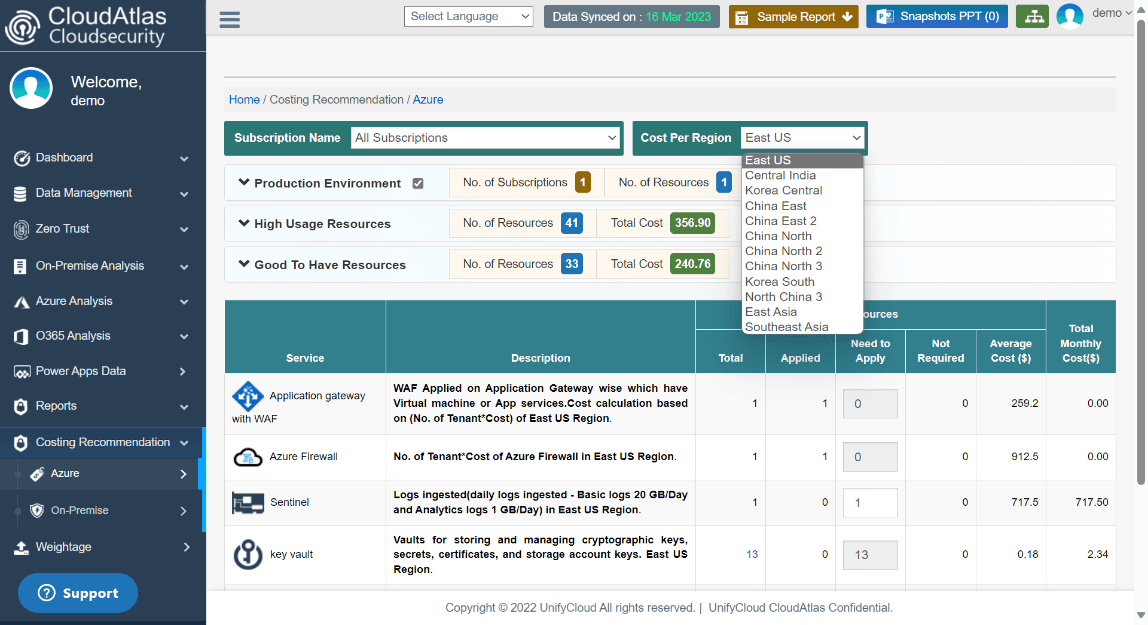Click the O365 Analysis icon in sidebar

[x=21, y=337]
